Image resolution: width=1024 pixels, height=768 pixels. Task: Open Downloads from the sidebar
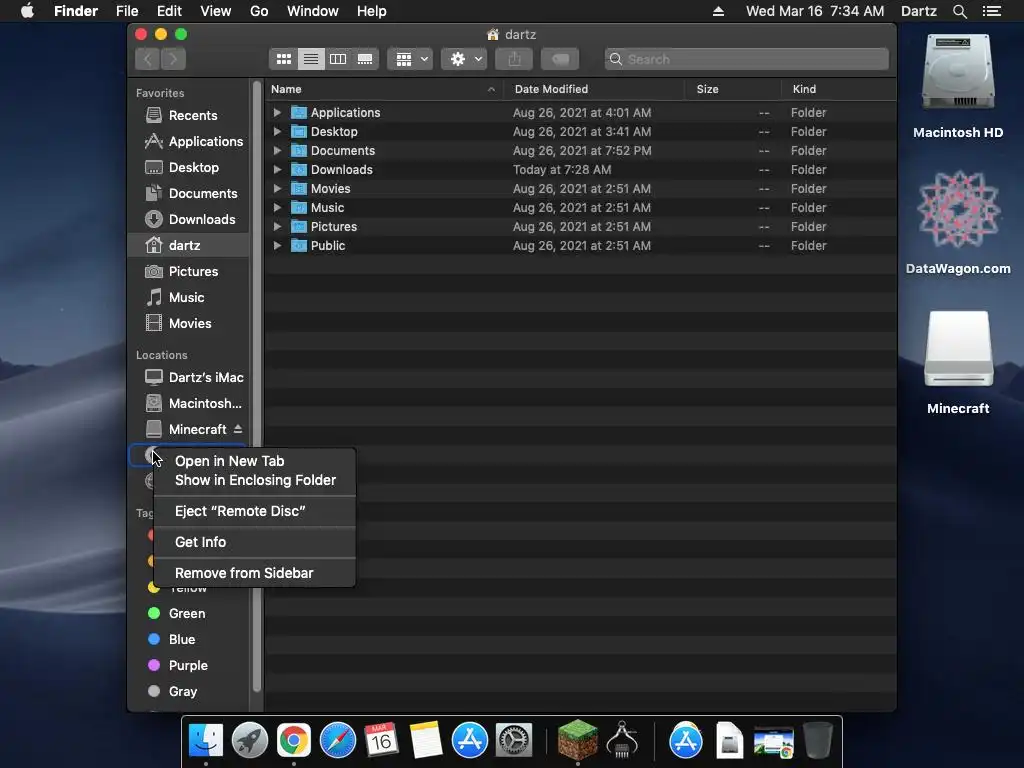(189, 219)
